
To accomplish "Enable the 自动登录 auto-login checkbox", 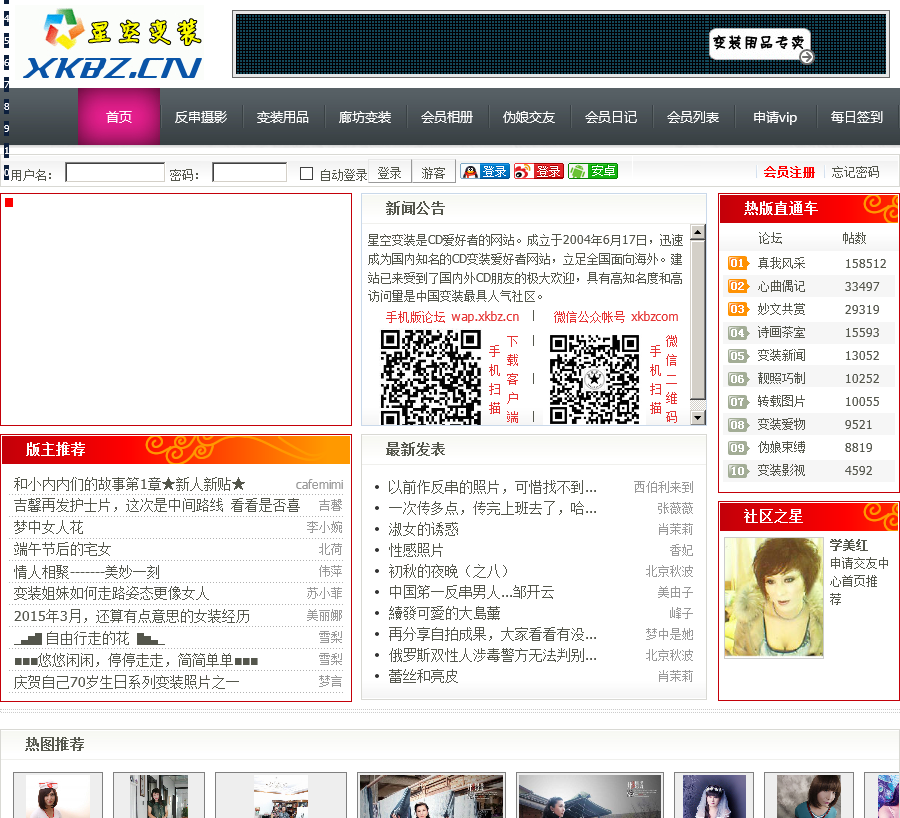I will pyautogui.click(x=307, y=174).
